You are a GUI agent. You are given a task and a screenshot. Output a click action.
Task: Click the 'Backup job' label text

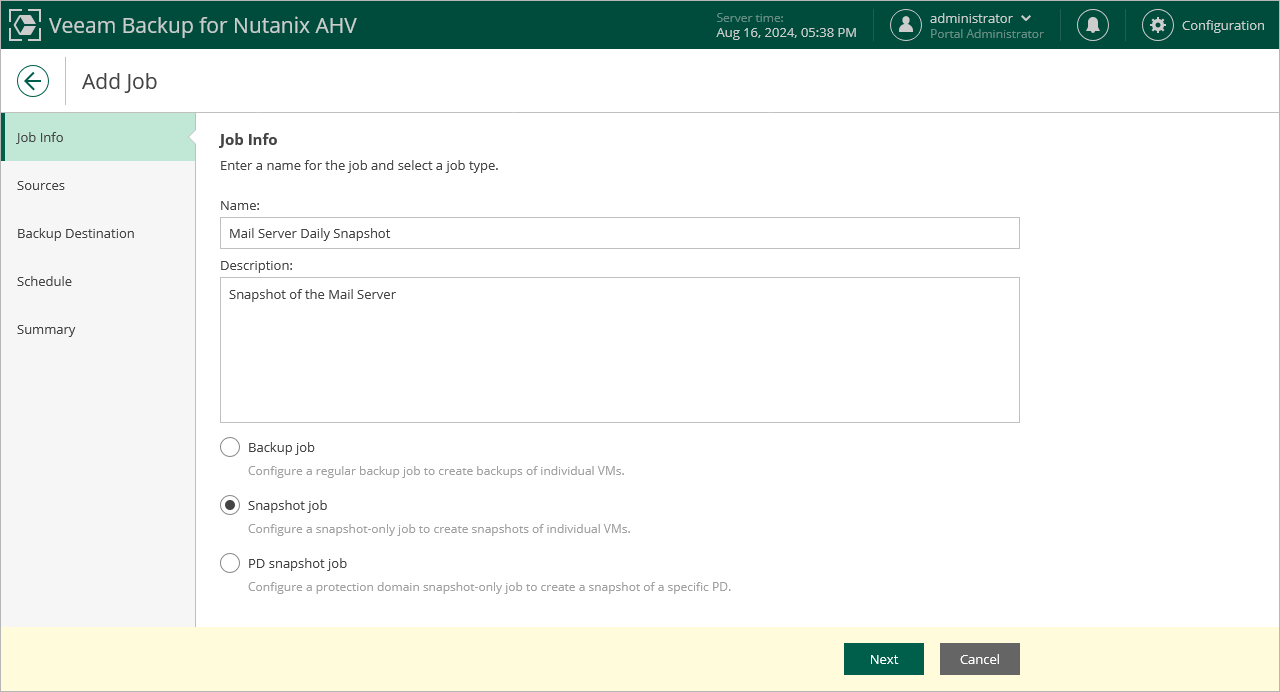pyautogui.click(x=281, y=447)
